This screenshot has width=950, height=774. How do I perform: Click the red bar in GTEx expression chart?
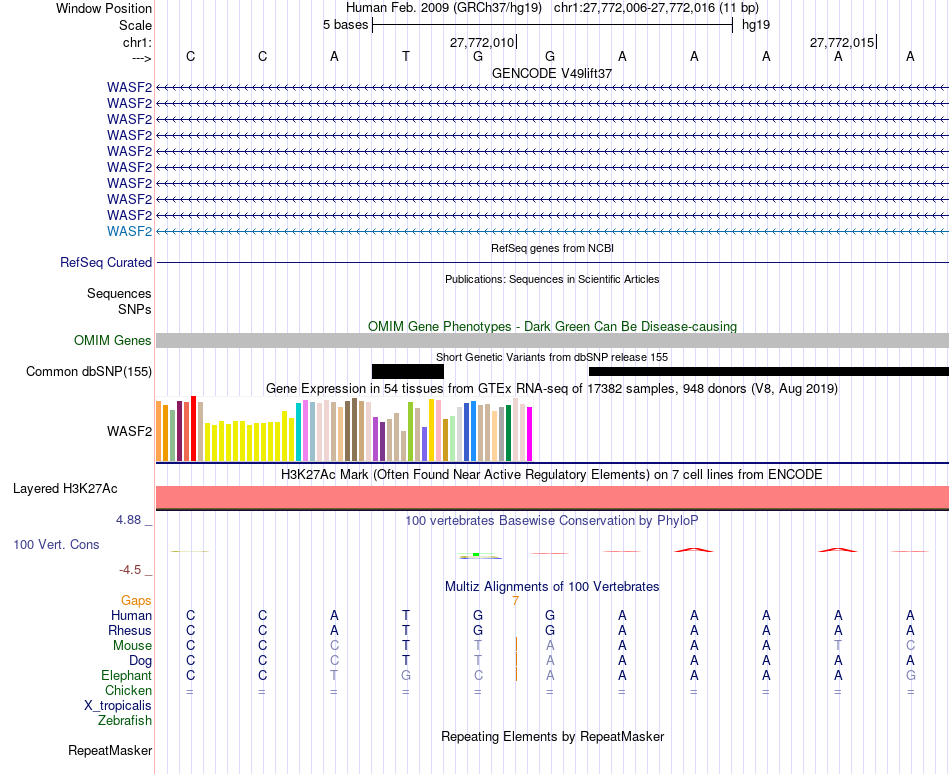click(x=194, y=429)
